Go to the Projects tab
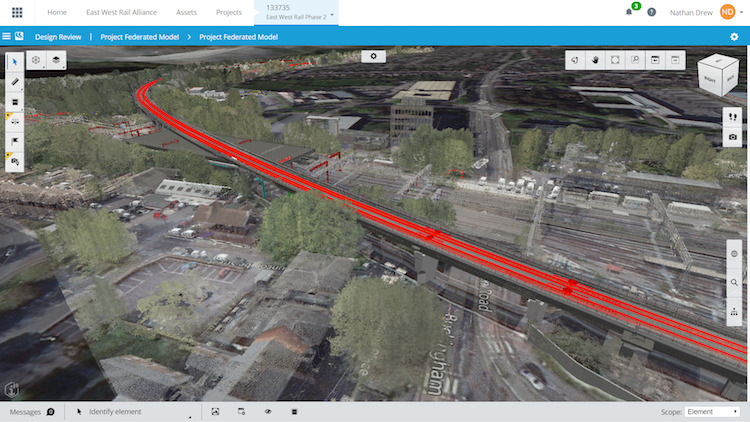This screenshot has width=750, height=422. click(230, 12)
